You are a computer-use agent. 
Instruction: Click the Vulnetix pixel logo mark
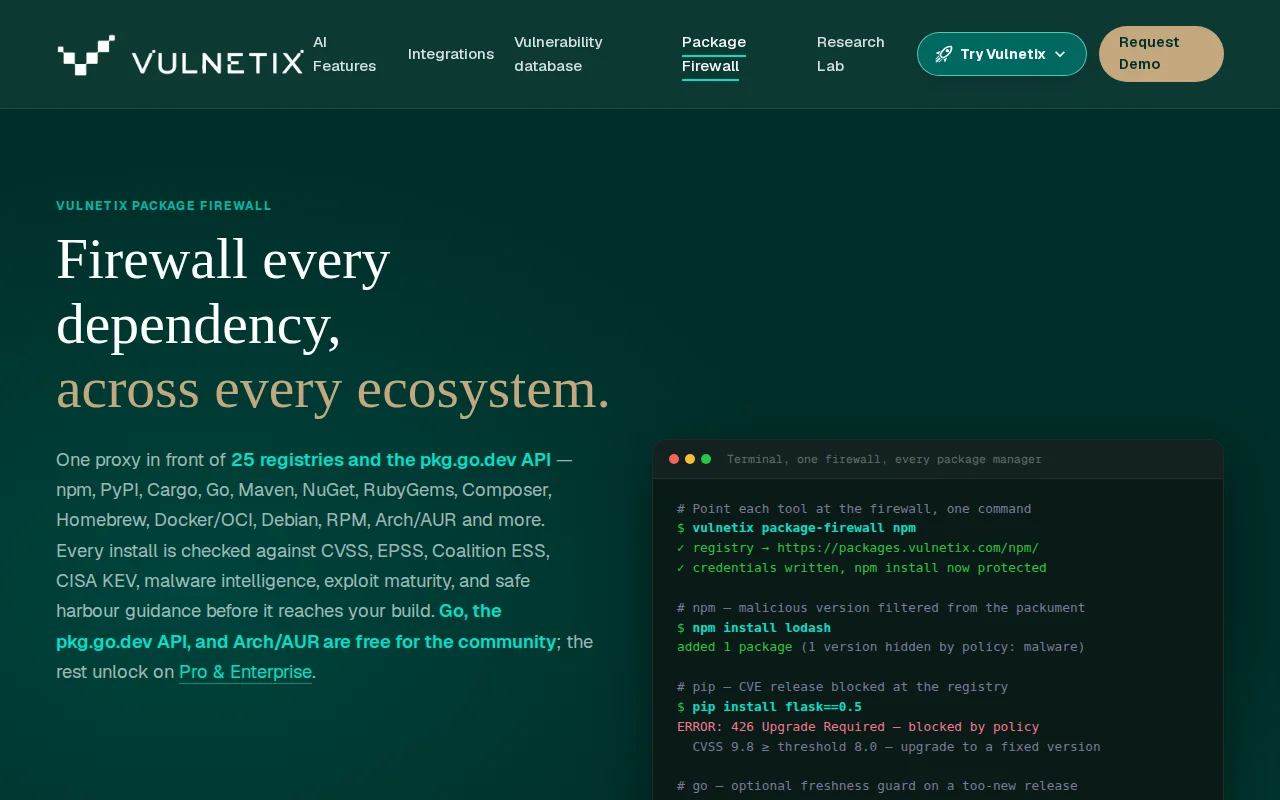point(86,55)
